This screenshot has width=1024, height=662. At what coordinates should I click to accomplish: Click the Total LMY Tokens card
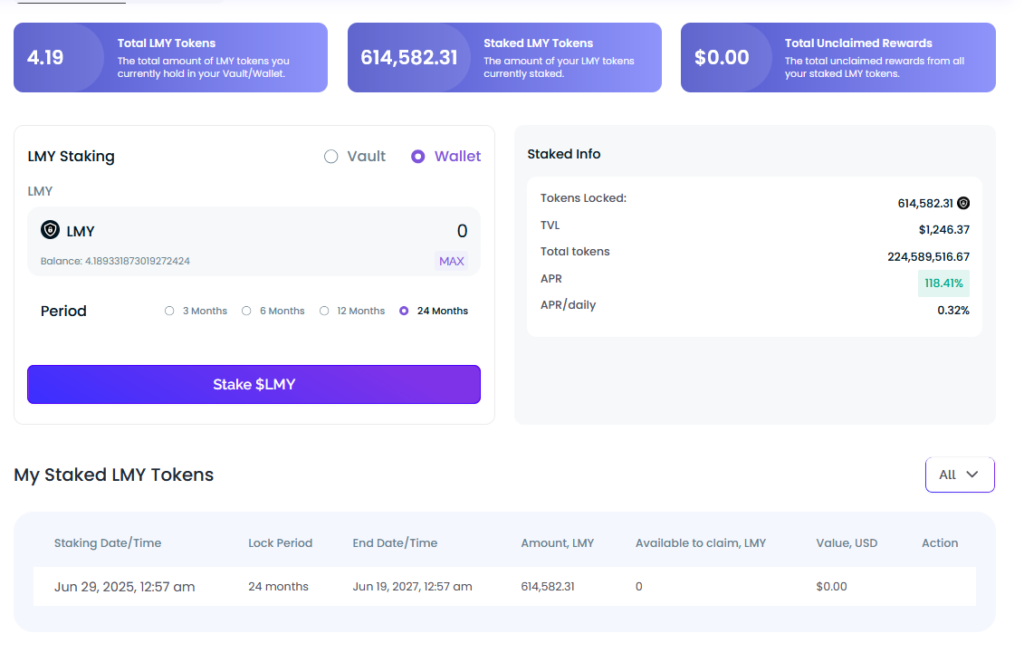[170, 58]
